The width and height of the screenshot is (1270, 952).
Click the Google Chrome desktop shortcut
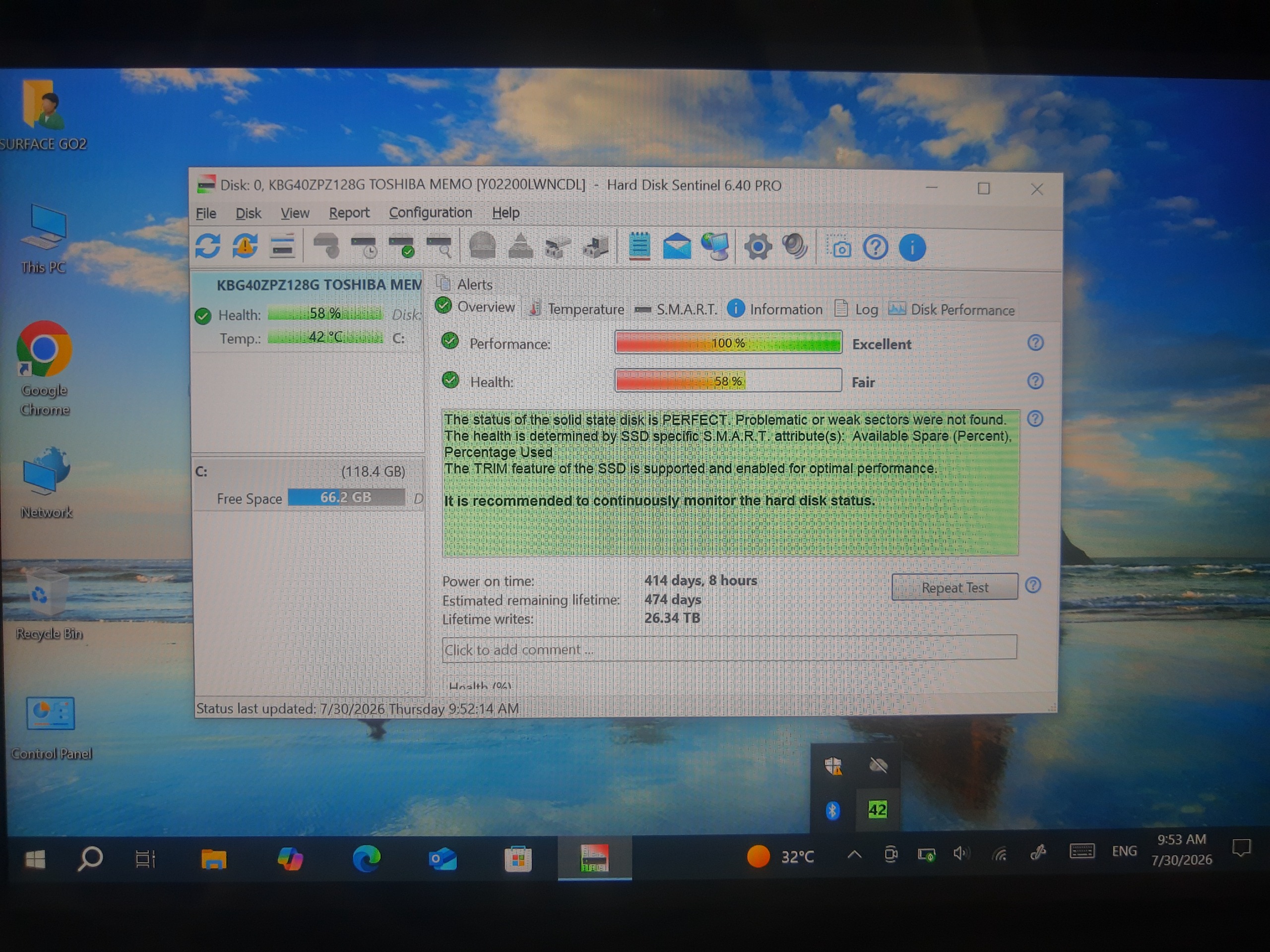pyautogui.click(x=44, y=368)
